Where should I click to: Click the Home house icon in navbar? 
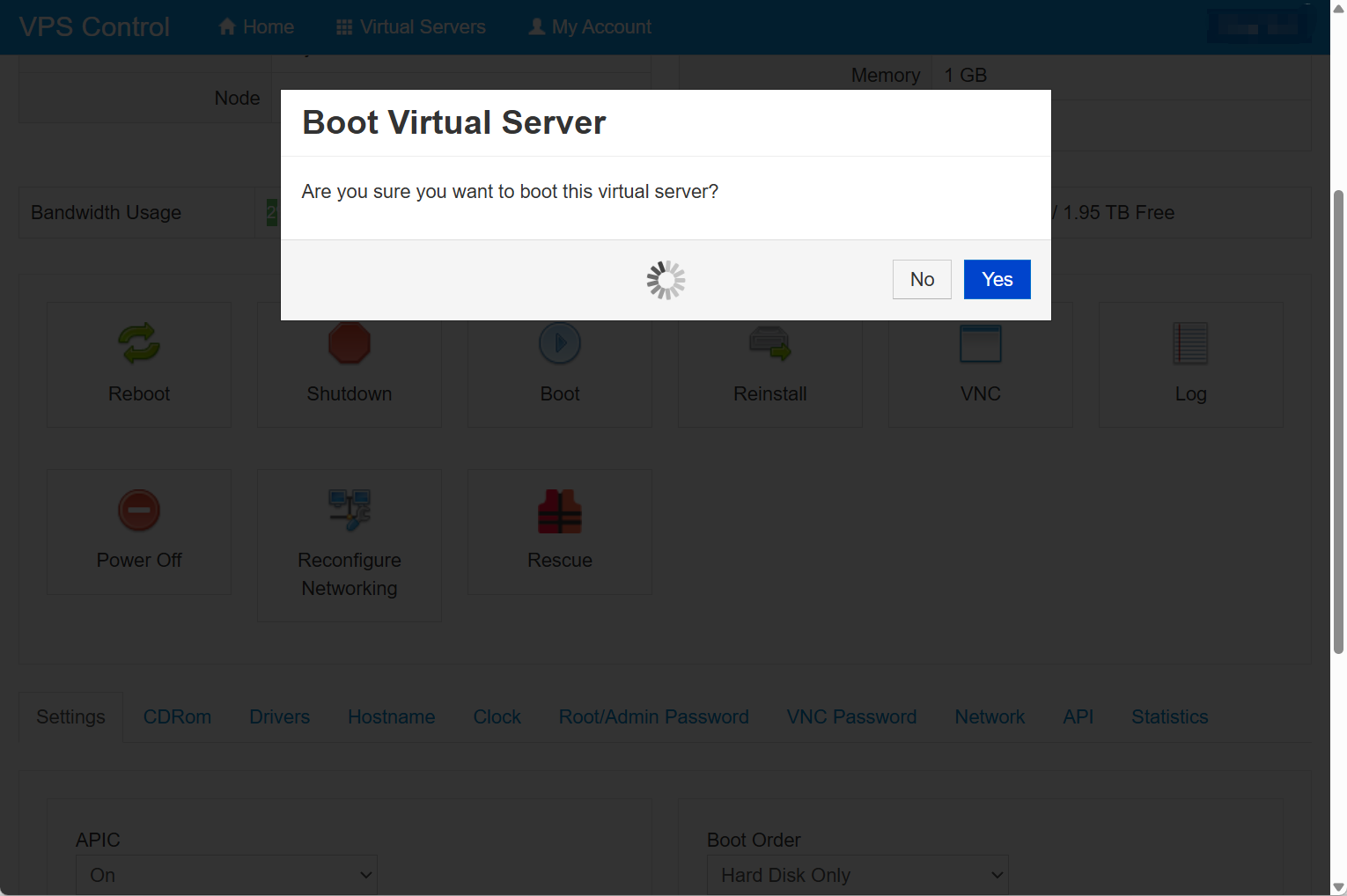(x=227, y=26)
